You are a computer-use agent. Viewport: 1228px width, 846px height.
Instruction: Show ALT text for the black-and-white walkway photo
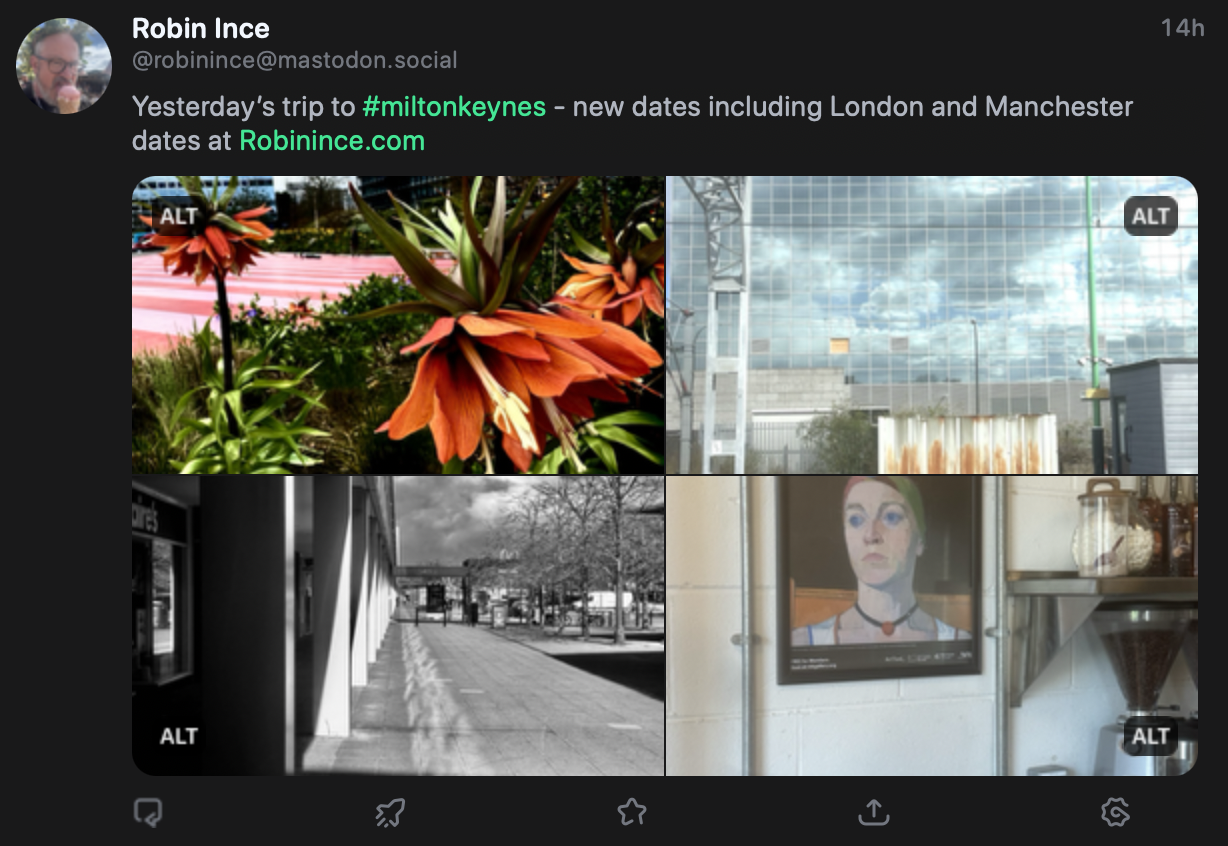179,736
